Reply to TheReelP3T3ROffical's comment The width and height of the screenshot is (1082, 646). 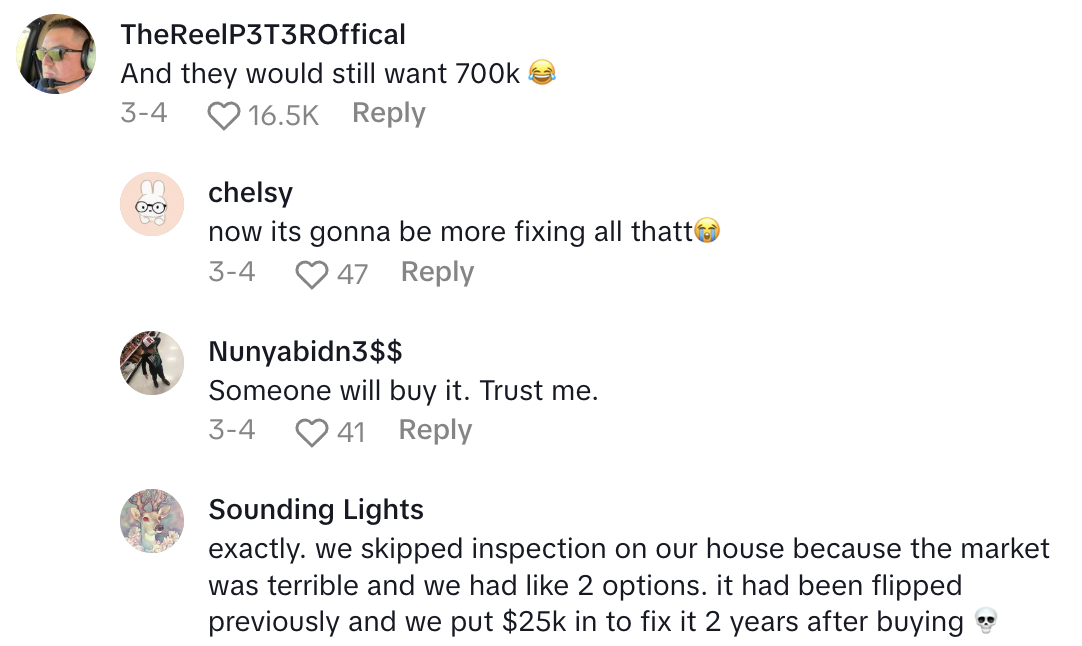pyautogui.click(x=388, y=114)
